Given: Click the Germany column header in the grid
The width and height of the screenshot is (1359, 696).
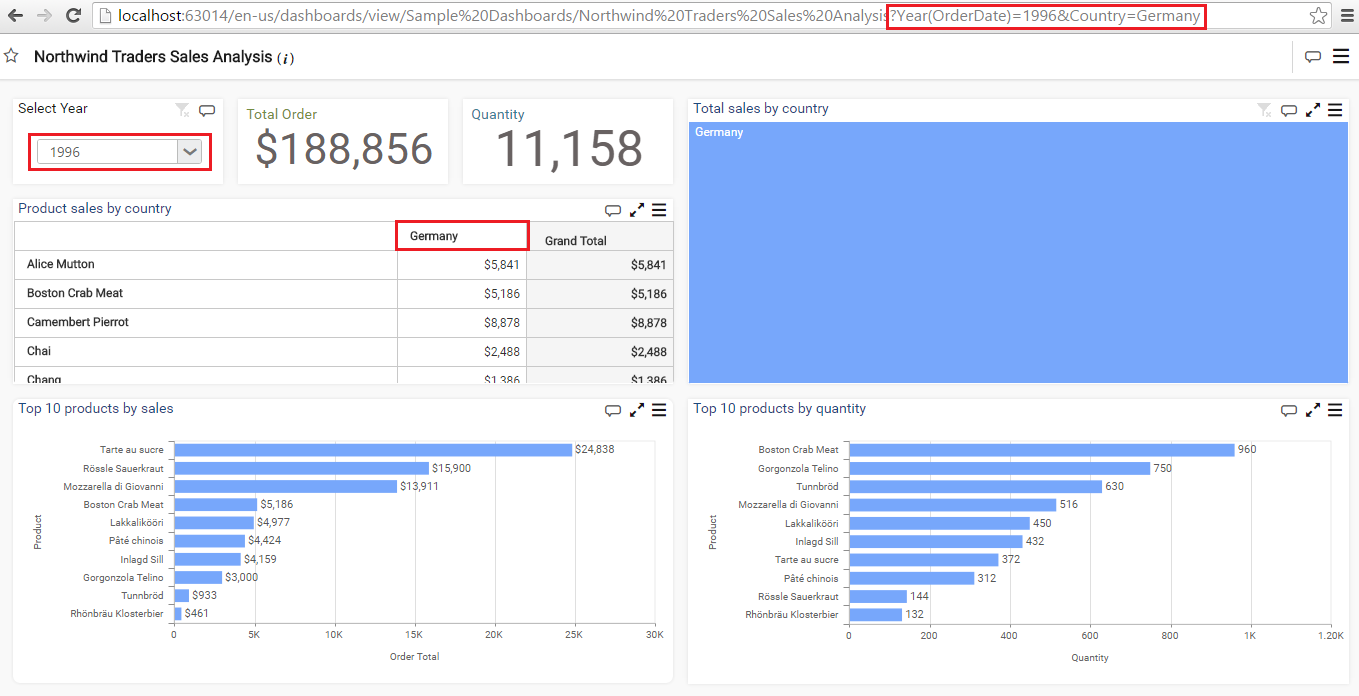Looking at the screenshot, I should [462, 236].
